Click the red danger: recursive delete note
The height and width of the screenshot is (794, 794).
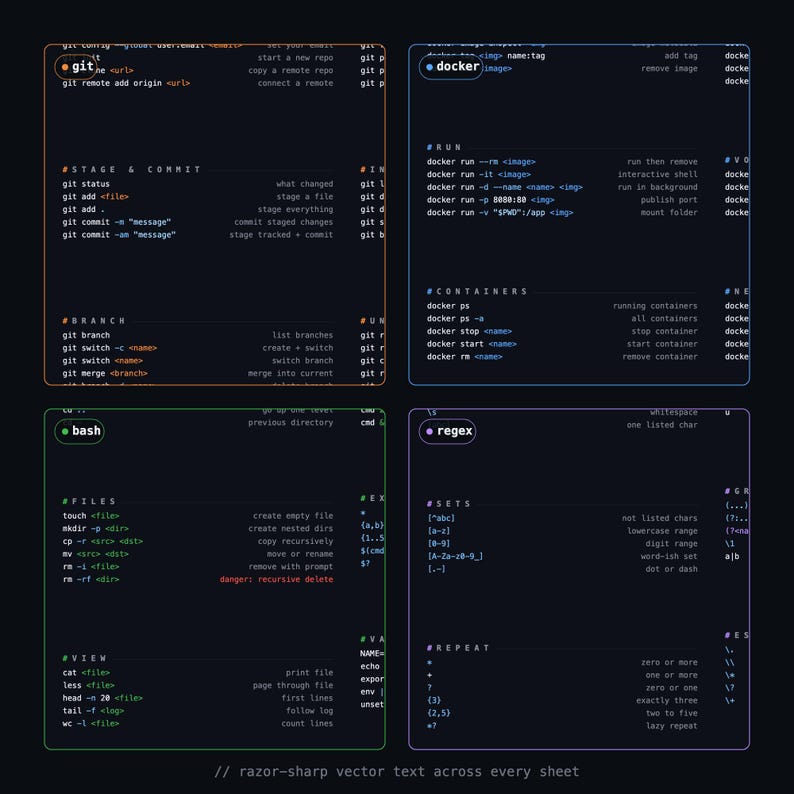point(276,579)
